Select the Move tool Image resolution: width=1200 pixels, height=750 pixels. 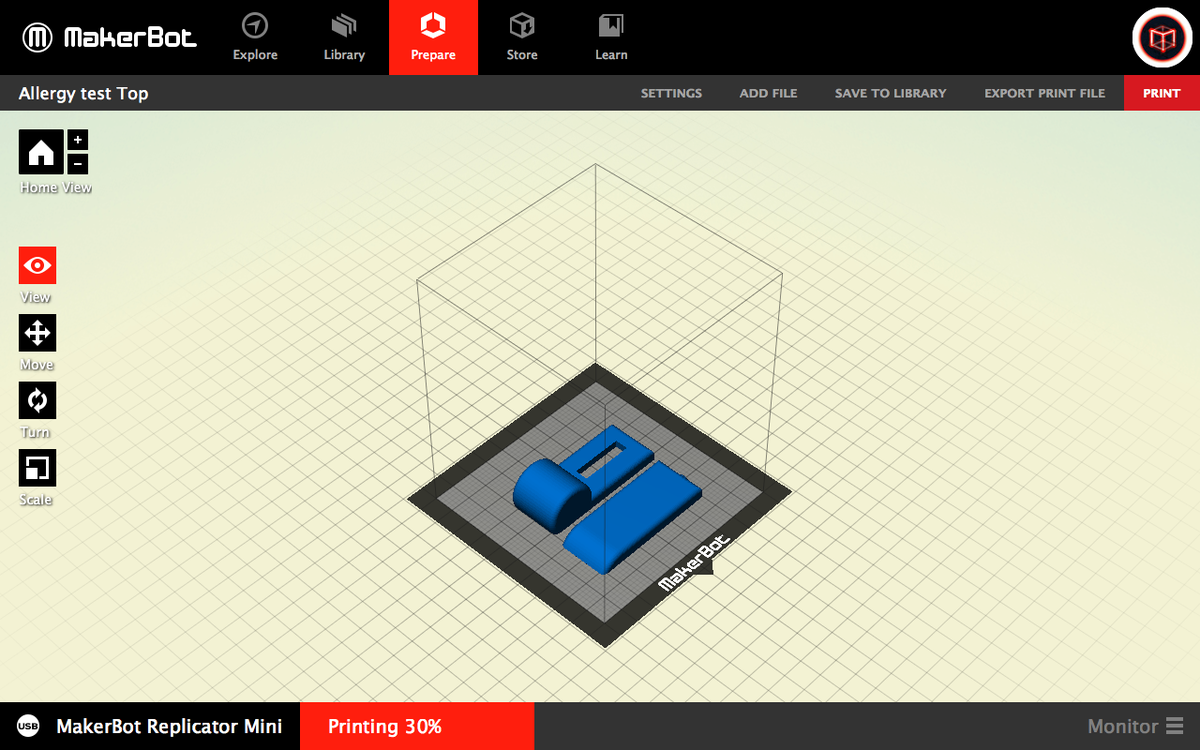(x=38, y=333)
